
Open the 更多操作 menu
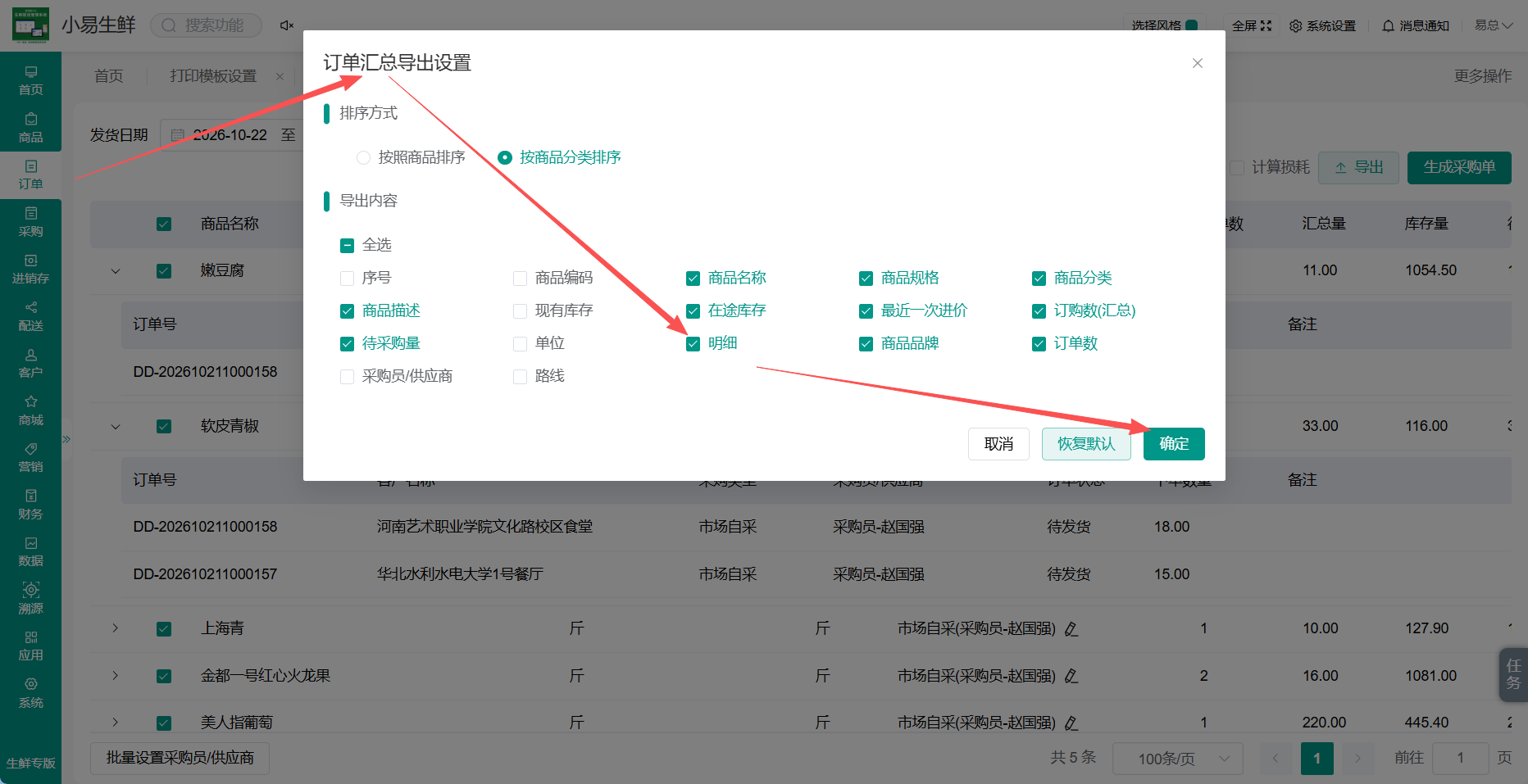(x=1482, y=76)
